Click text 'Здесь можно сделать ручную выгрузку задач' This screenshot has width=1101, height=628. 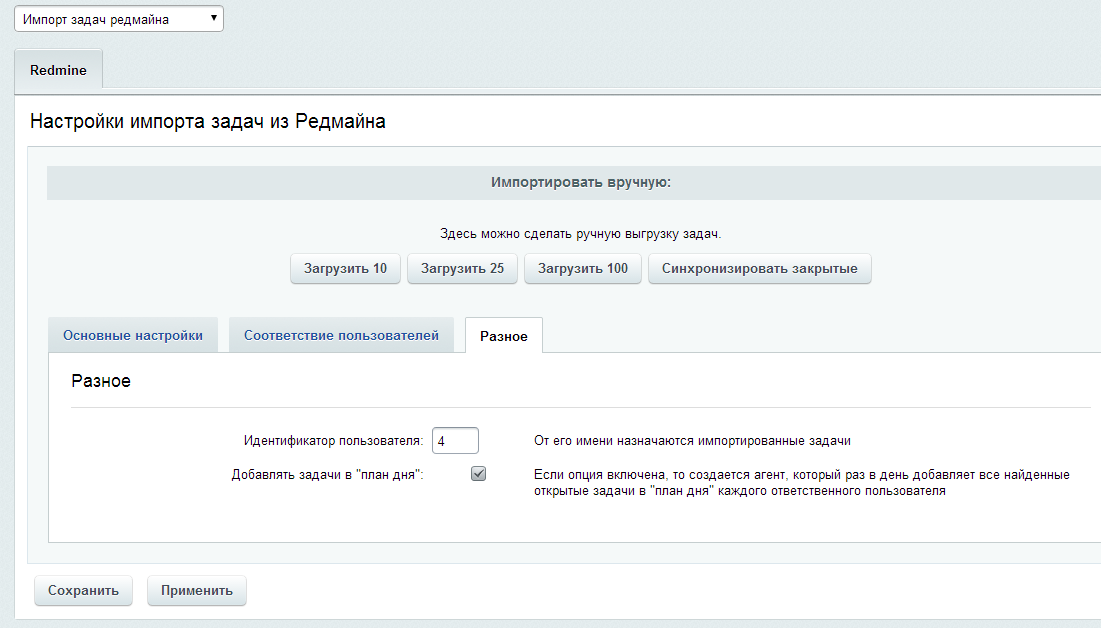pos(580,234)
